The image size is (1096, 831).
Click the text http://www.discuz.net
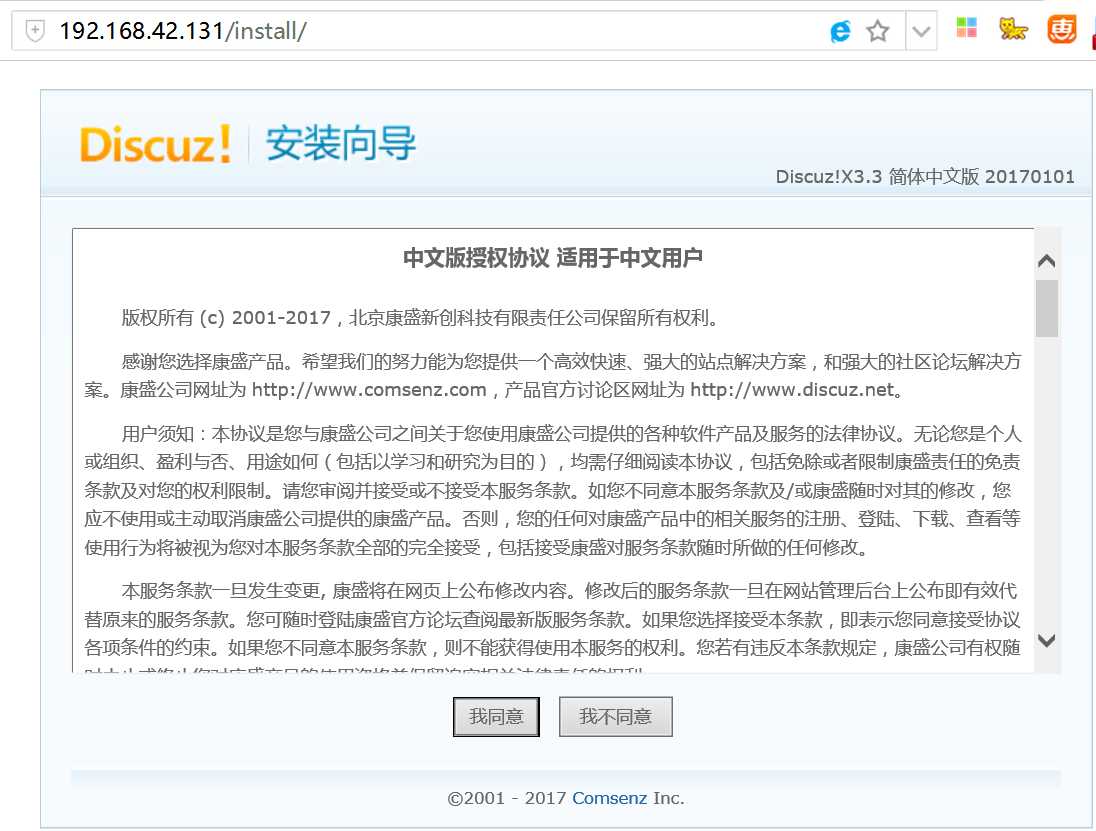(x=793, y=390)
